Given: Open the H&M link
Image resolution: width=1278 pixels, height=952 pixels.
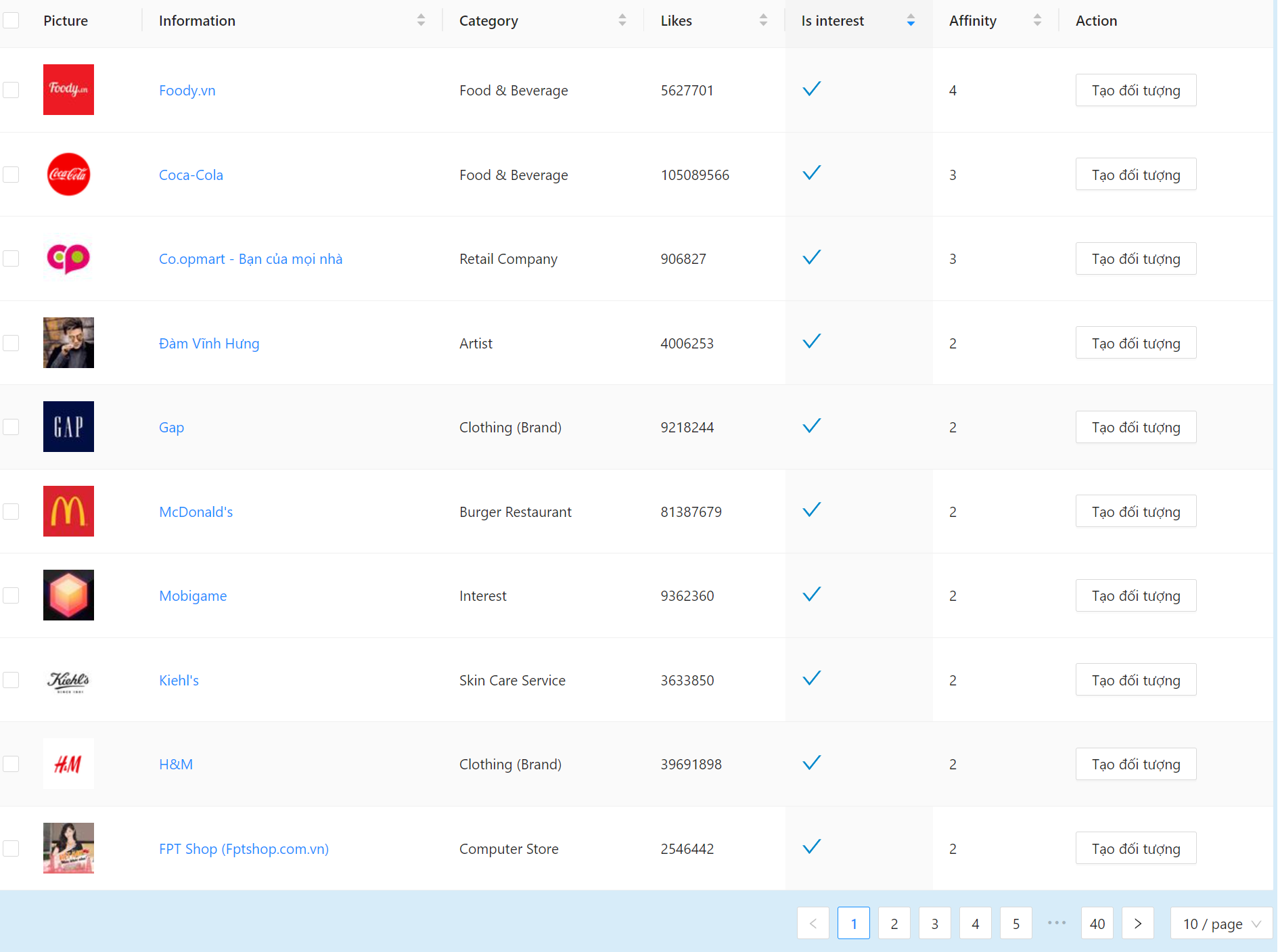Looking at the screenshot, I should coord(176,764).
